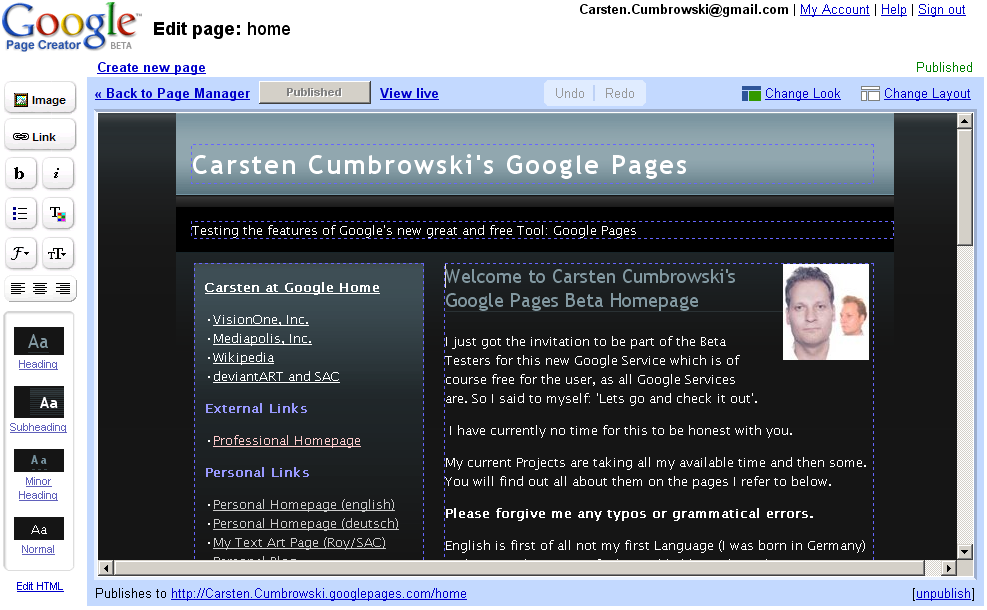This screenshot has width=987, height=610.
Task: Click Sign out link
Action: point(942,9)
